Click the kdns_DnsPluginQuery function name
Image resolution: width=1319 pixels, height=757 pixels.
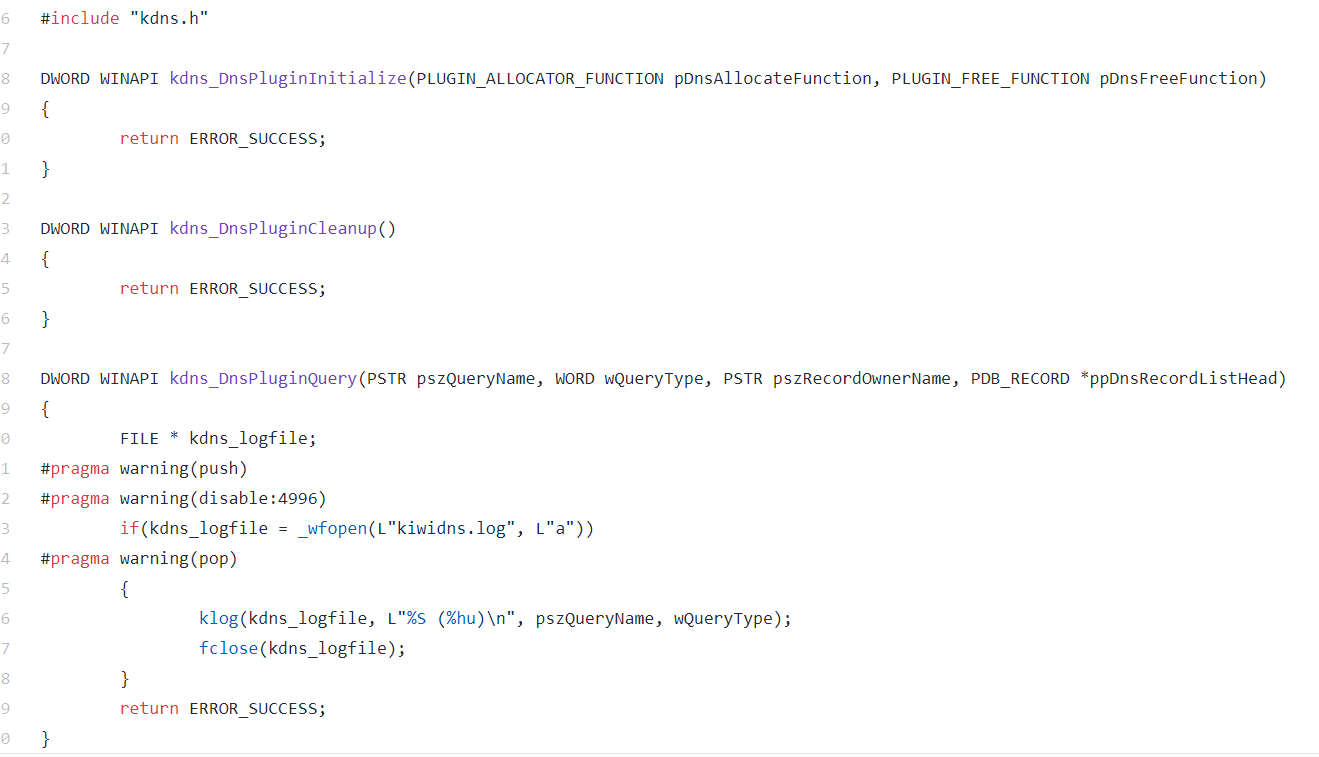click(x=263, y=378)
